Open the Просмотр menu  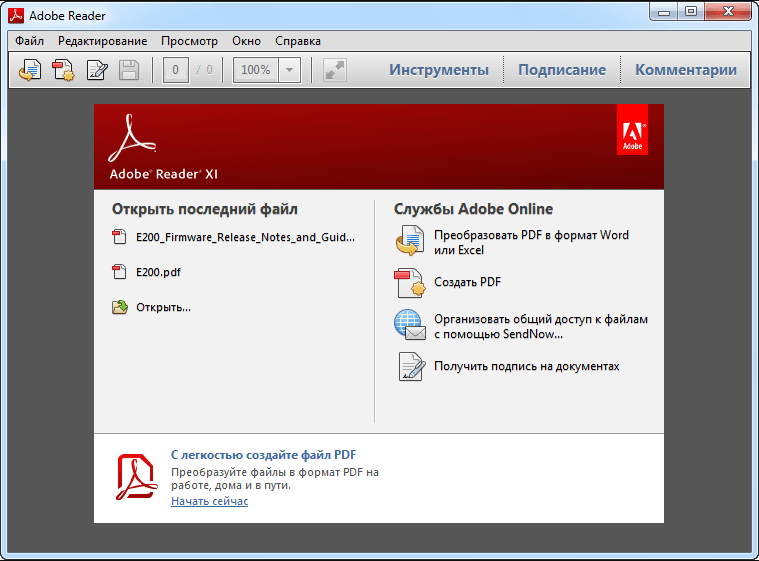(190, 41)
